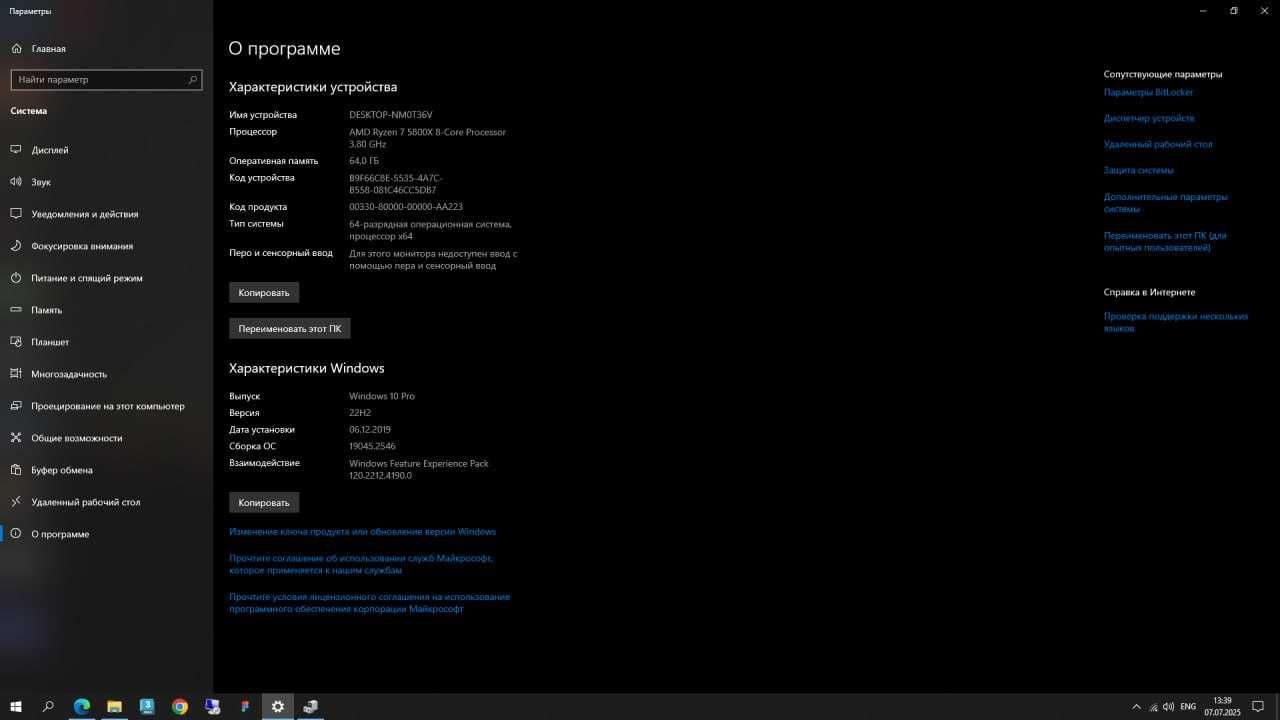Viewport: 1280px width, 720px height.
Task: Launch Google Chrome from the taskbar
Action: coord(180,707)
